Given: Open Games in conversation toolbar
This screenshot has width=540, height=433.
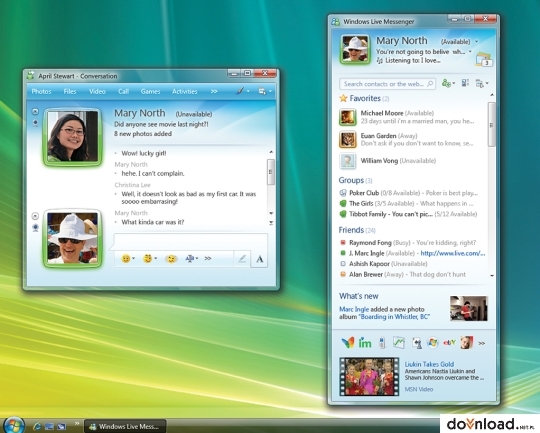Looking at the screenshot, I should (150, 91).
